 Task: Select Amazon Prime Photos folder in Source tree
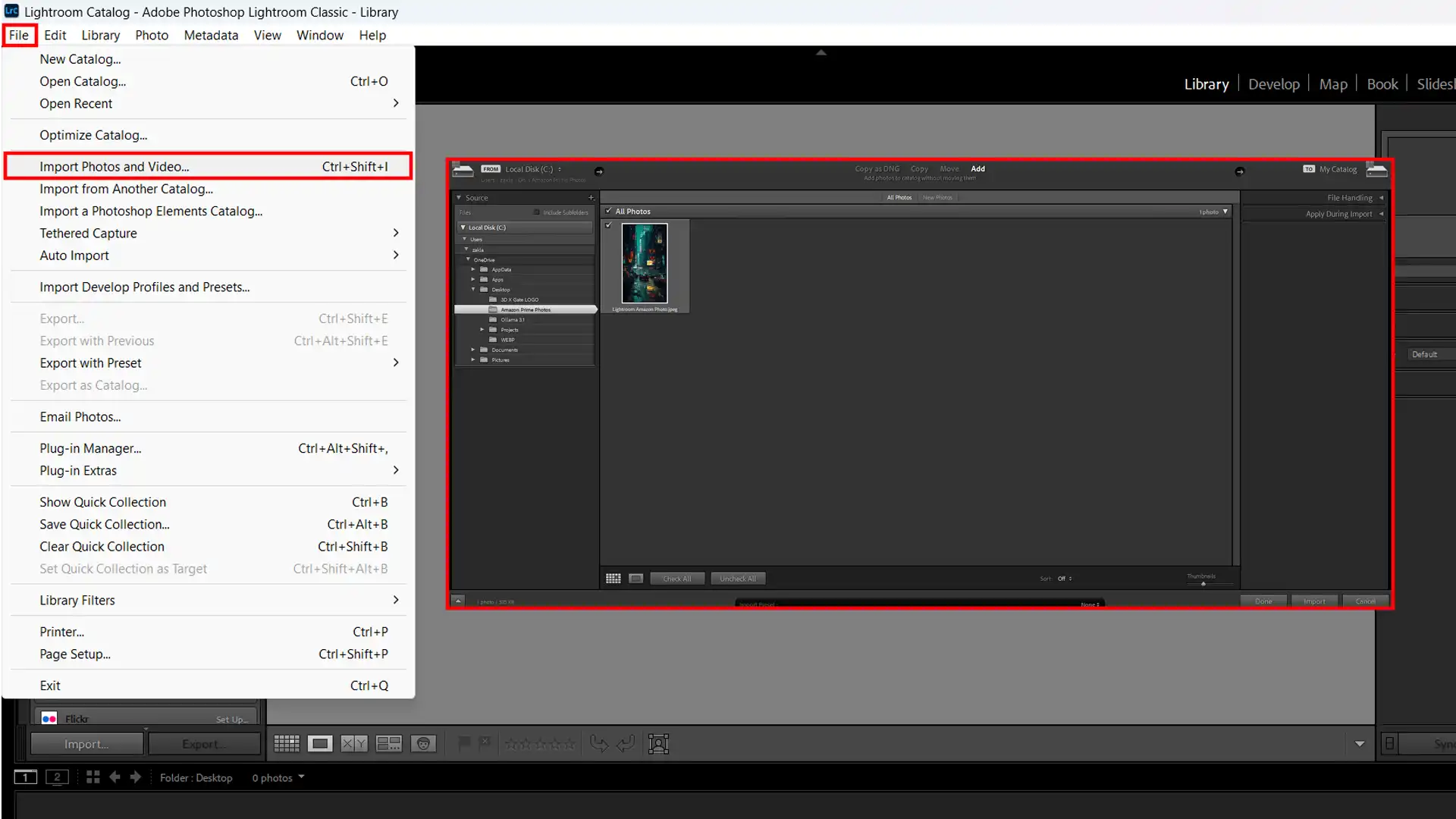coord(526,309)
